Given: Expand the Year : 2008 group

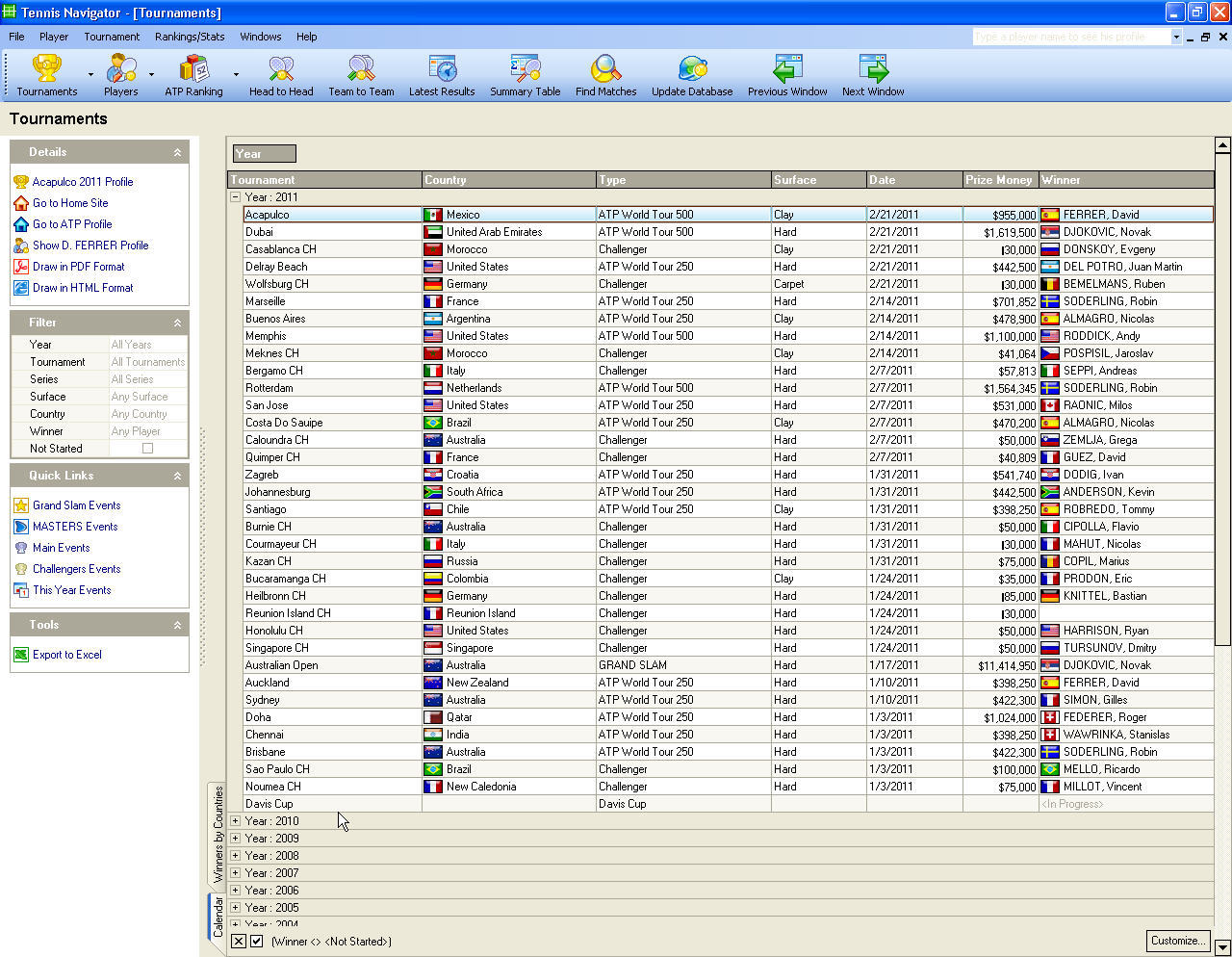Looking at the screenshot, I should point(235,856).
